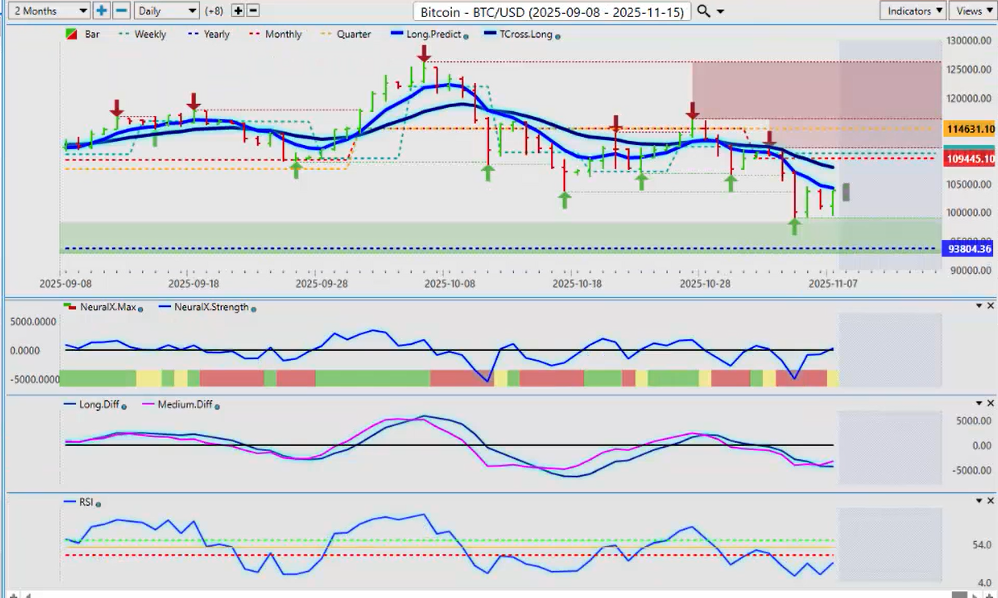Screen dimensions: 998x598
Task: Click the black plus button beside (+8)
Action: coord(237,11)
